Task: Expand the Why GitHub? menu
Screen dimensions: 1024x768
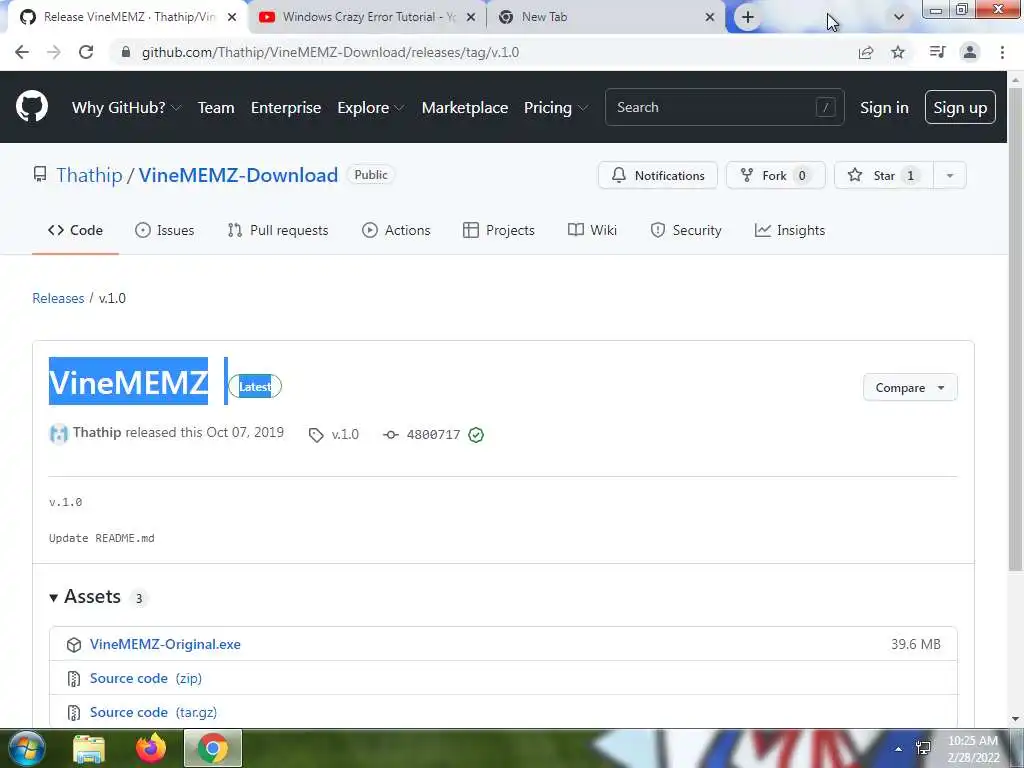Action: point(126,108)
